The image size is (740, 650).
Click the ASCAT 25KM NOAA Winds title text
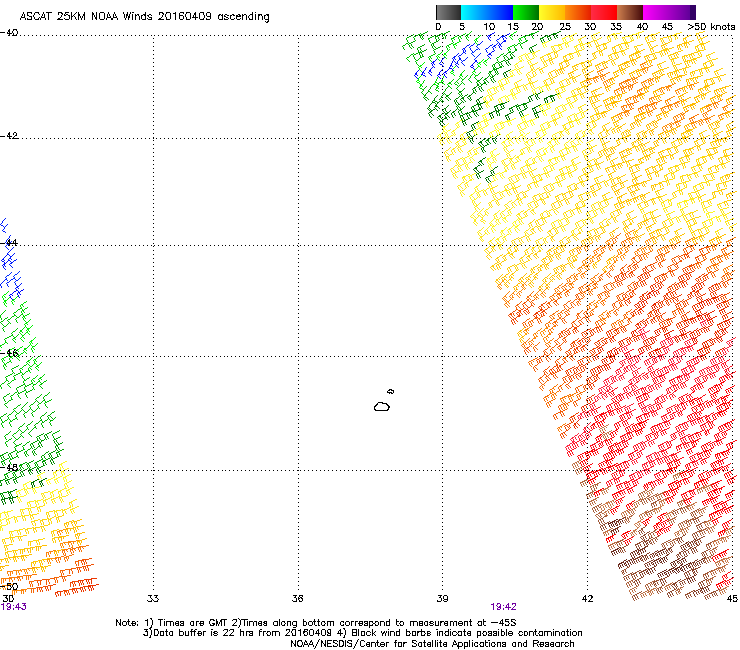click(144, 17)
